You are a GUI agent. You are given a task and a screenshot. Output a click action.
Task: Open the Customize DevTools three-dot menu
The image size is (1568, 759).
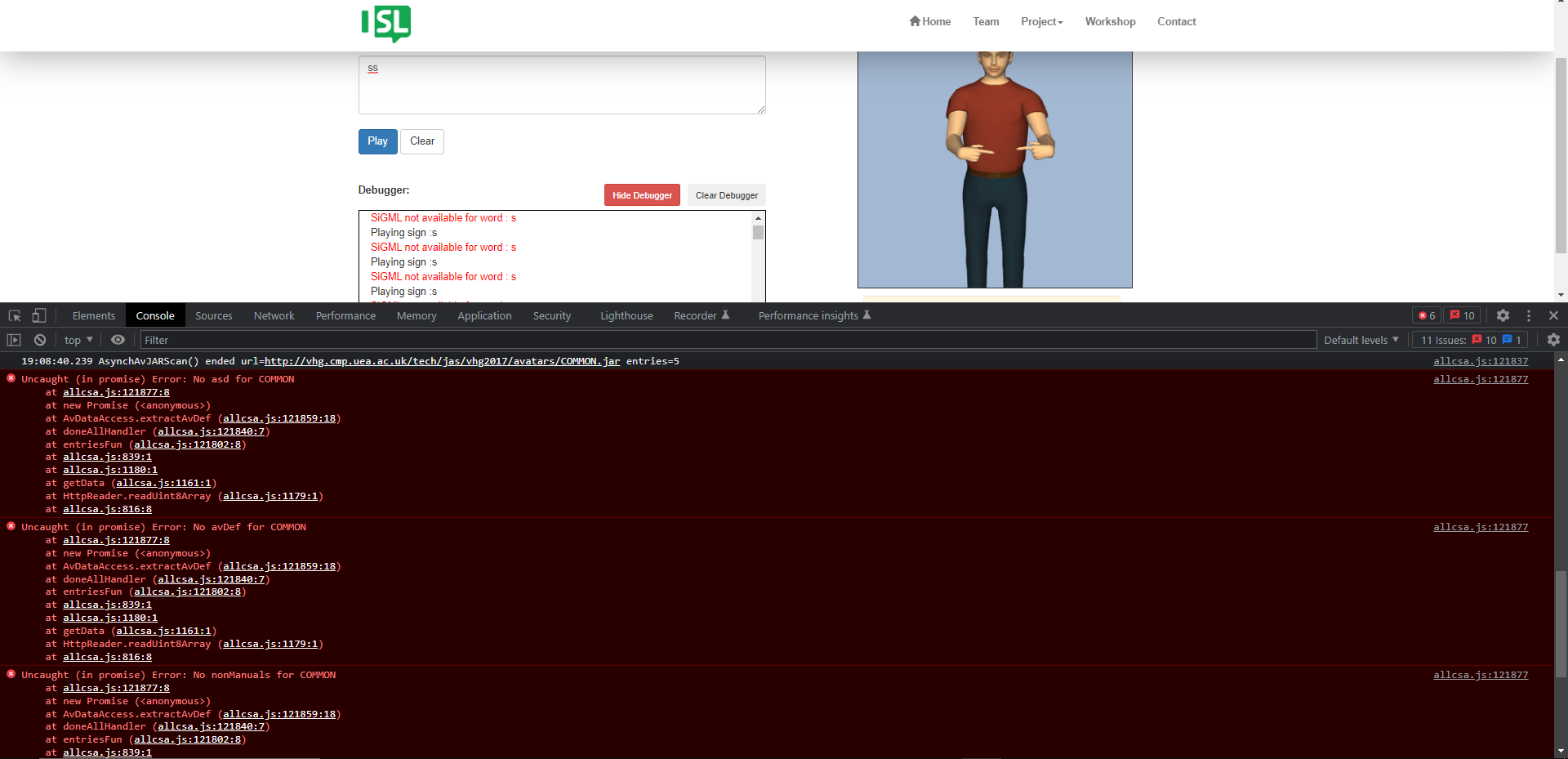1528,315
